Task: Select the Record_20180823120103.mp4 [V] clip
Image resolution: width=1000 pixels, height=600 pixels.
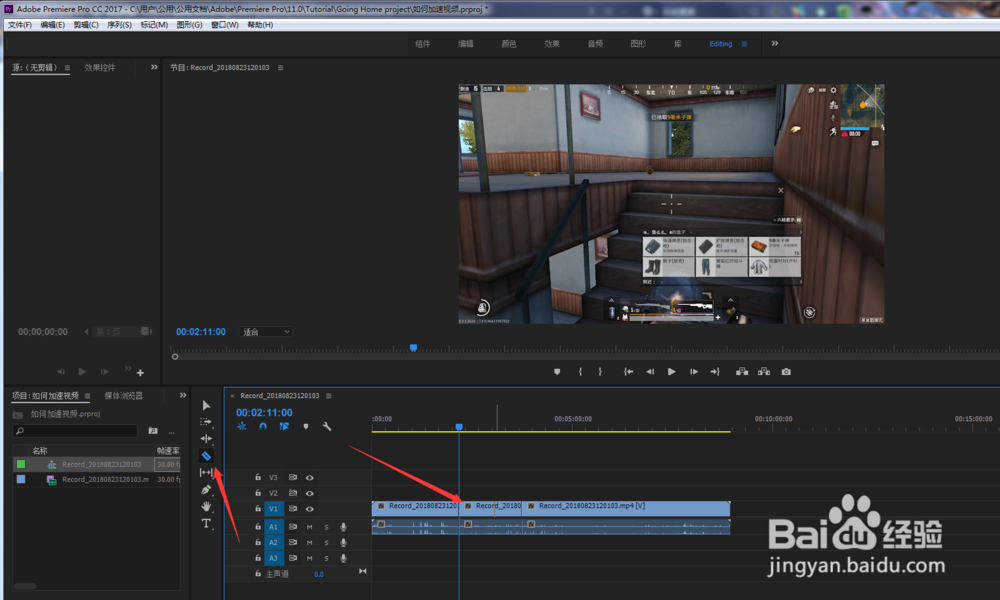Action: coord(626,508)
